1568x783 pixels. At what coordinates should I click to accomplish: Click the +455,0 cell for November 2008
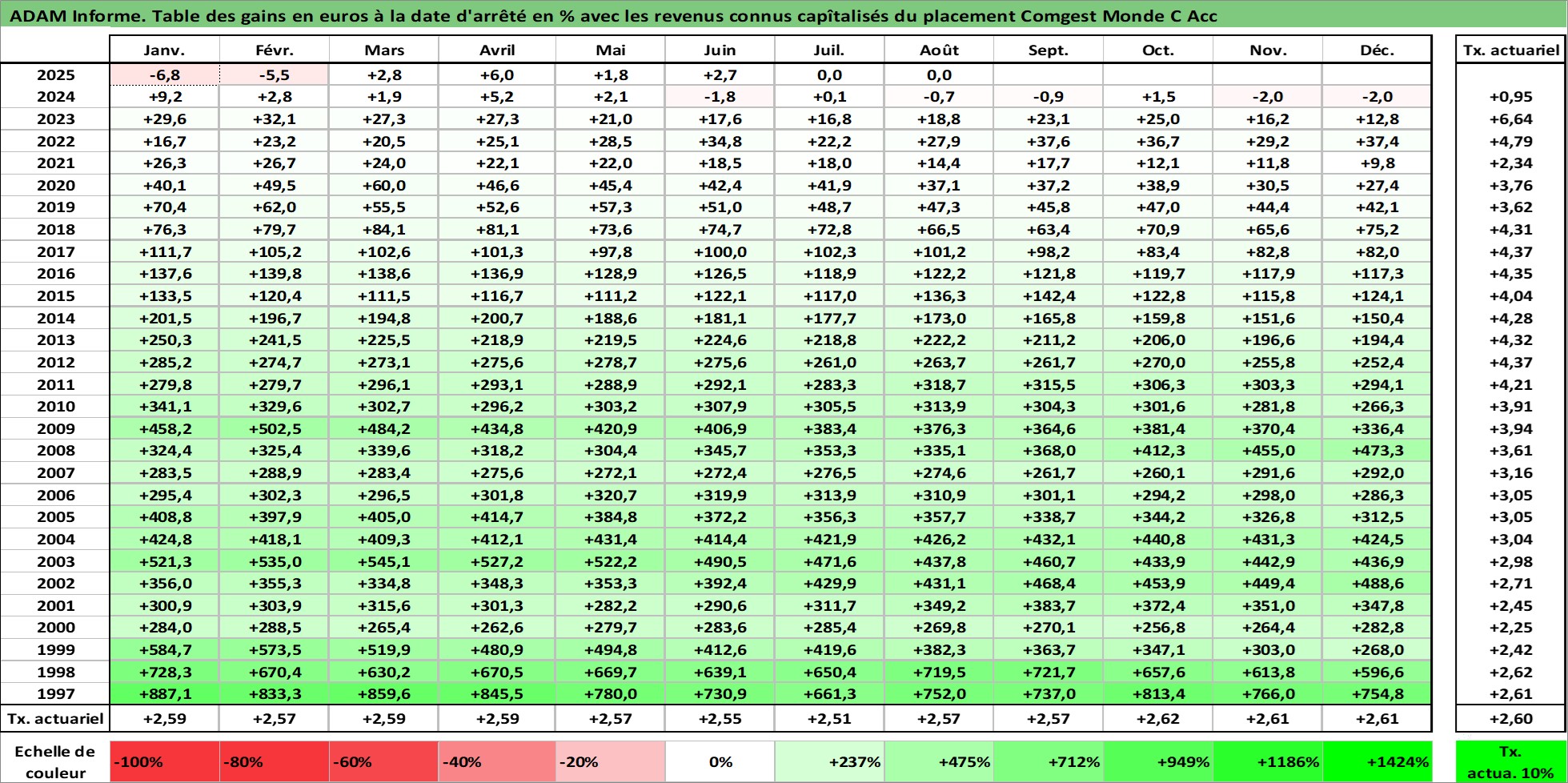pos(1268,451)
